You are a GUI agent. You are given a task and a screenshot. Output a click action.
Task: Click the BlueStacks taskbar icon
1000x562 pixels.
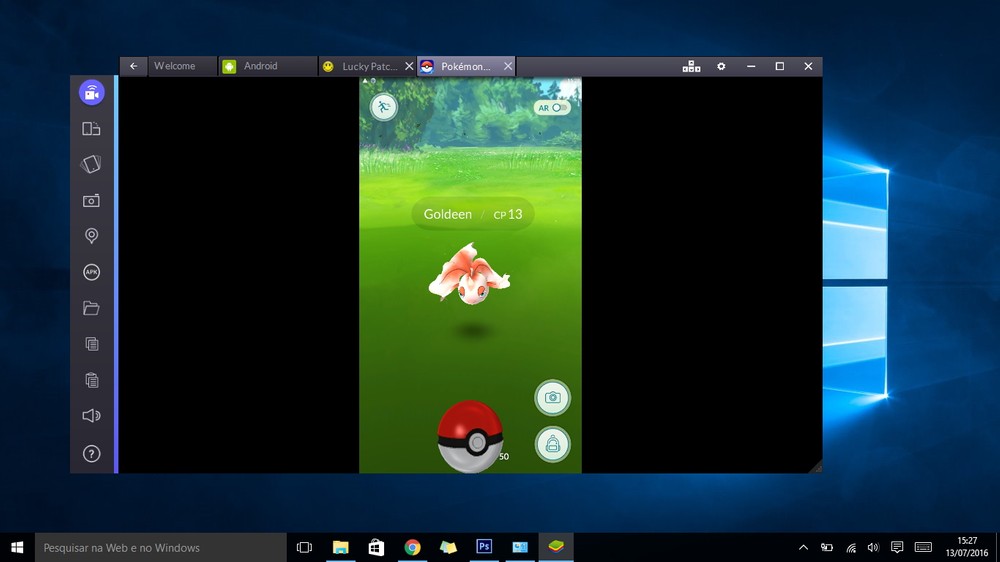coord(556,547)
